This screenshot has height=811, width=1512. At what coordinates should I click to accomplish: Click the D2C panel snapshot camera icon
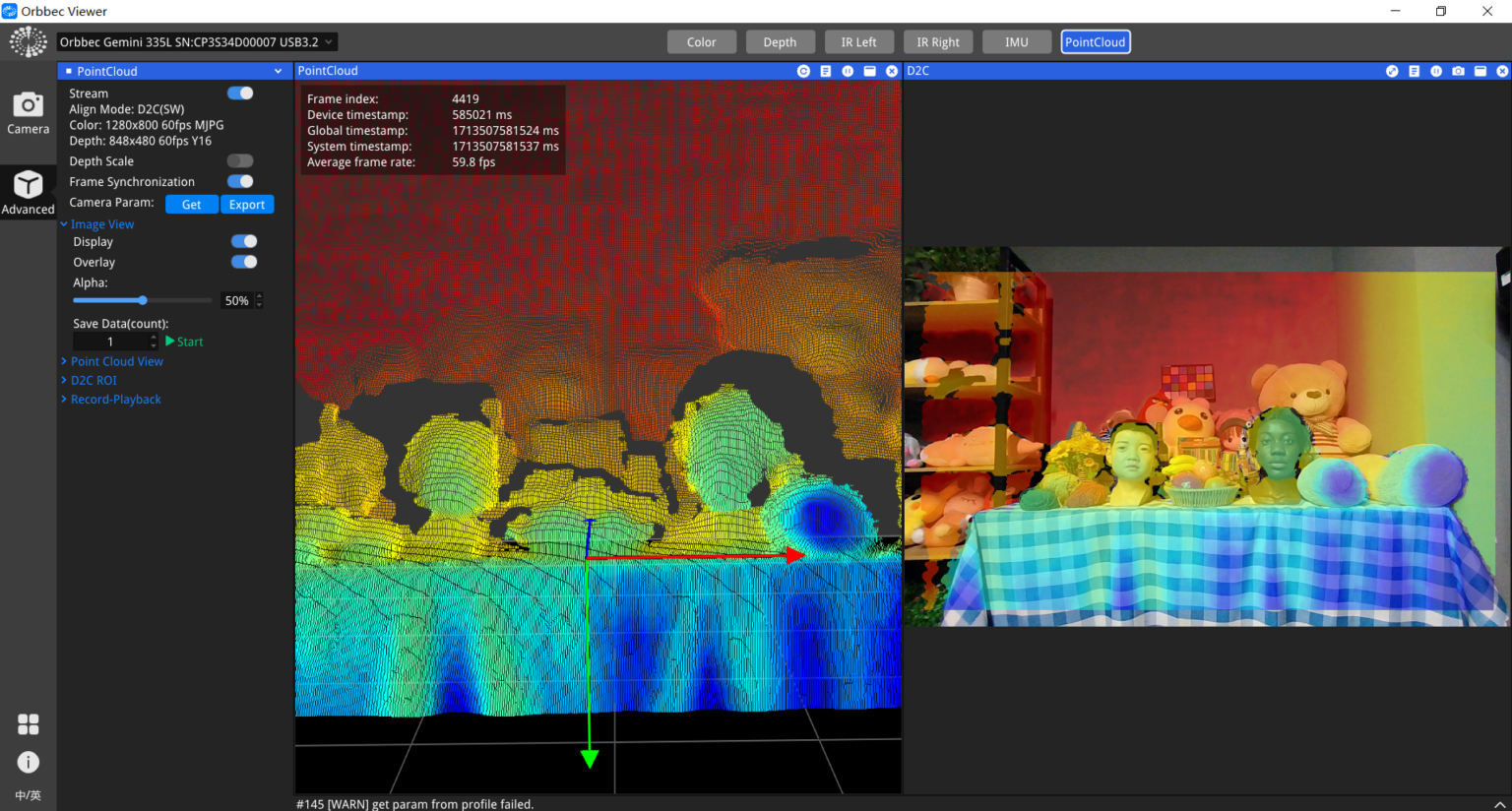click(x=1458, y=71)
